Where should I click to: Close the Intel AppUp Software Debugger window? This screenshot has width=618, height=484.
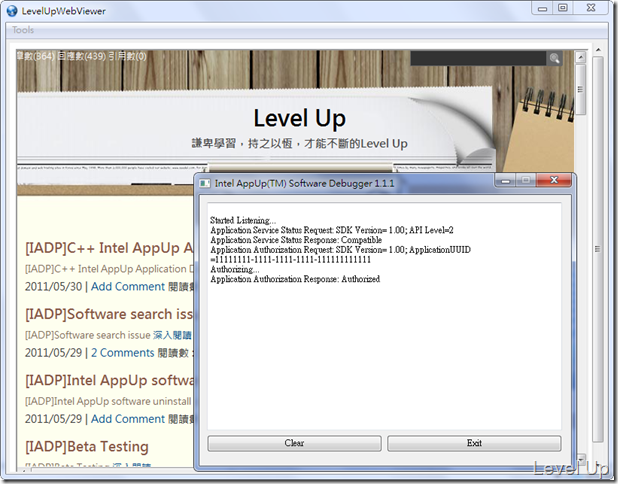click(554, 180)
